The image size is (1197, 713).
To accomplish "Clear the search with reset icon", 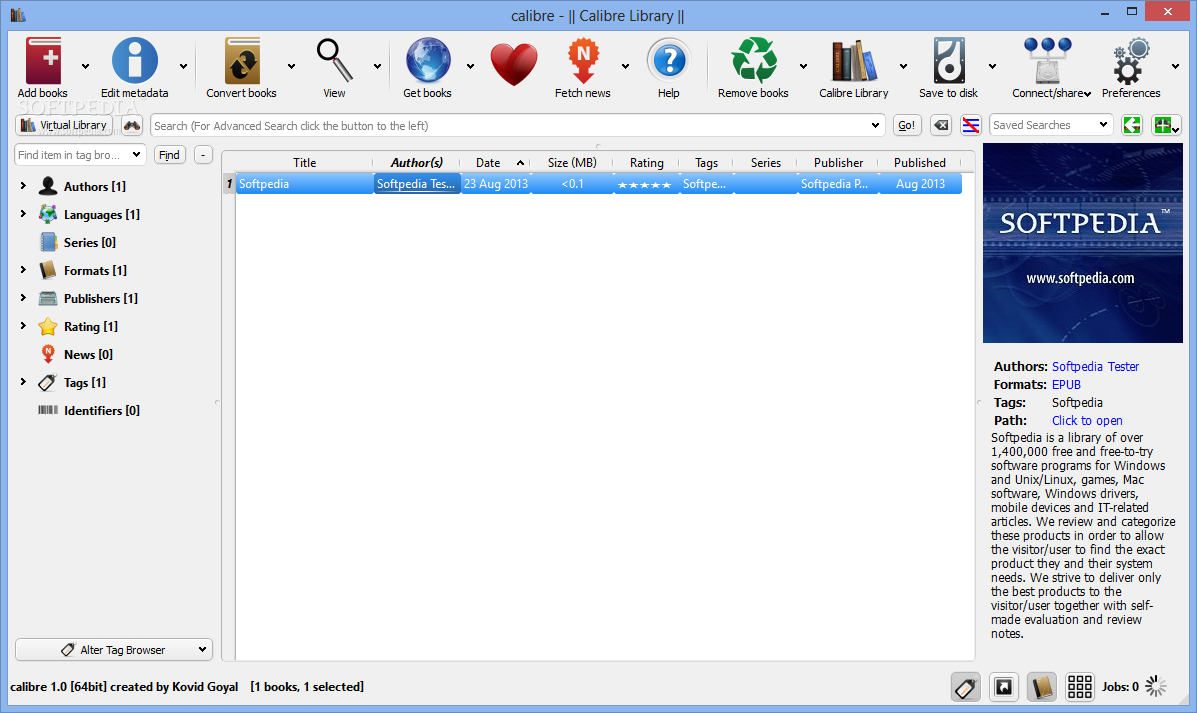I will click(x=941, y=125).
